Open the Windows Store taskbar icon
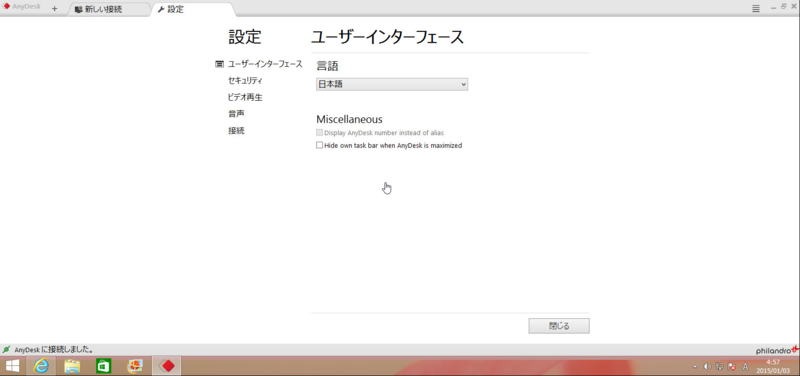This screenshot has width=800, height=376. [104, 366]
